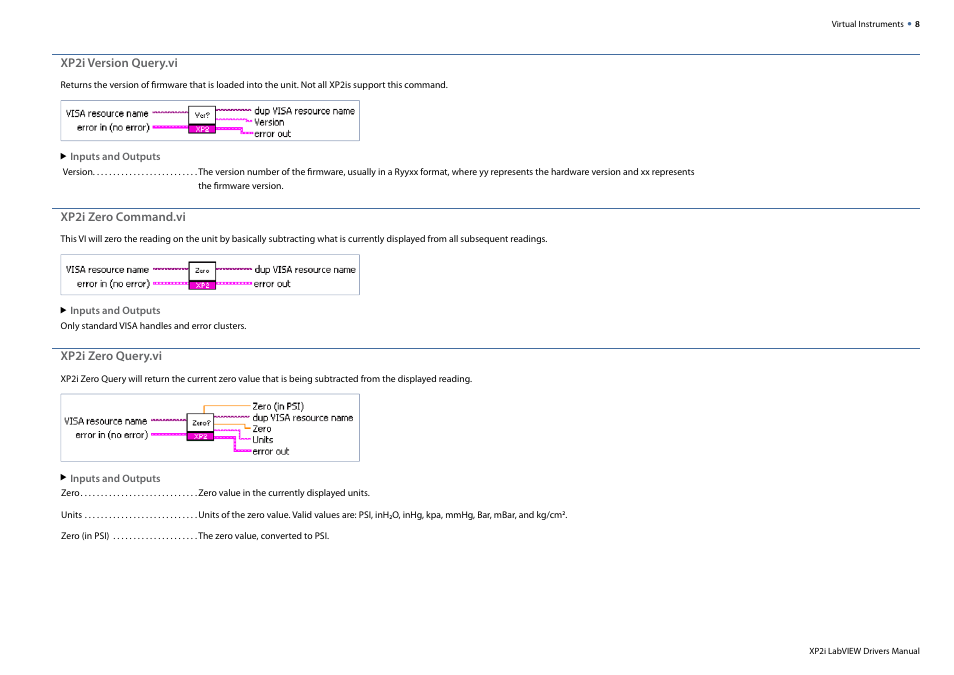The height and width of the screenshot is (675, 954).
Task: Click 'Only standard VISA handles and error clusters.'
Action: tap(153, 326)
